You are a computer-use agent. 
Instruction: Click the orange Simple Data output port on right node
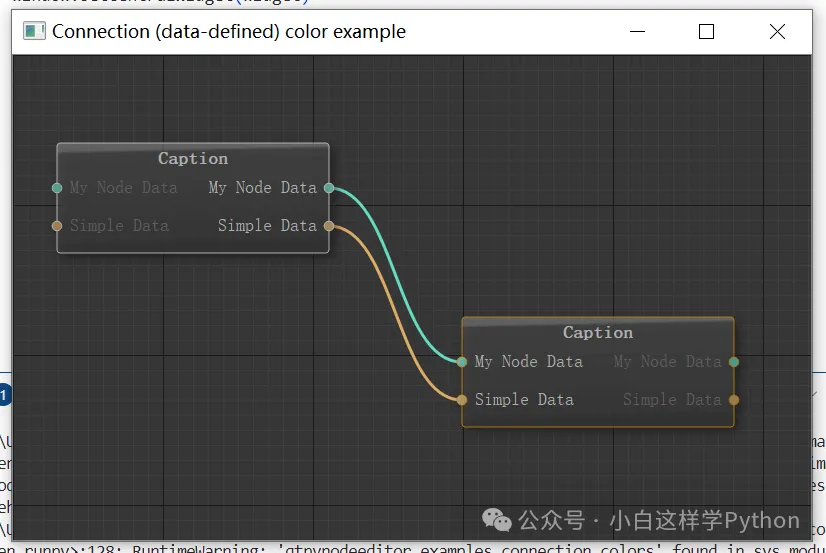(734, 400)
